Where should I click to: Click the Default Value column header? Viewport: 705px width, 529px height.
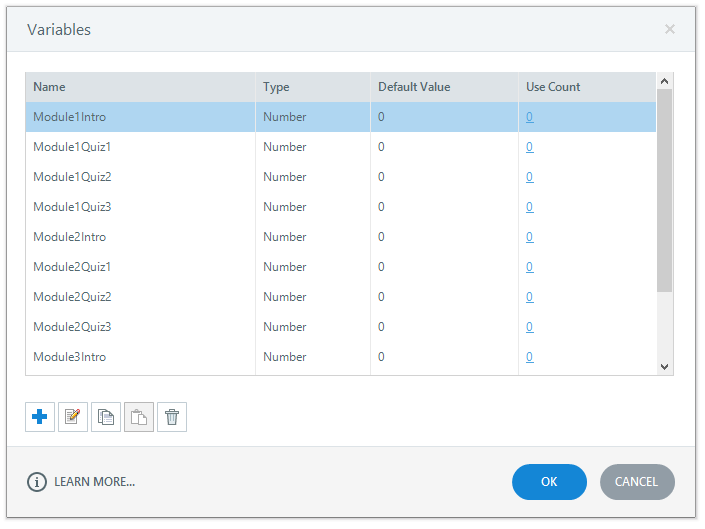pyautogui.click(x=414, y=87)
